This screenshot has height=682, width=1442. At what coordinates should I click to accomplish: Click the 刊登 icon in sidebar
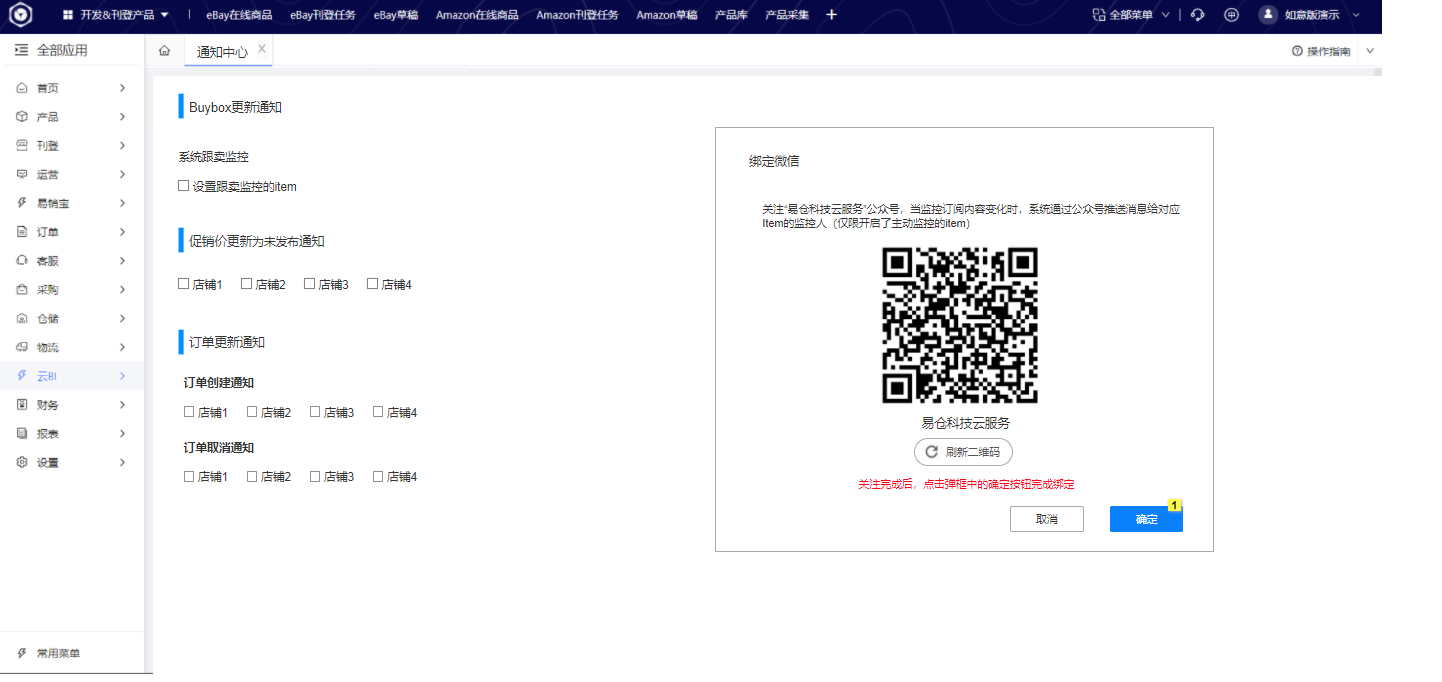[22, 146]
